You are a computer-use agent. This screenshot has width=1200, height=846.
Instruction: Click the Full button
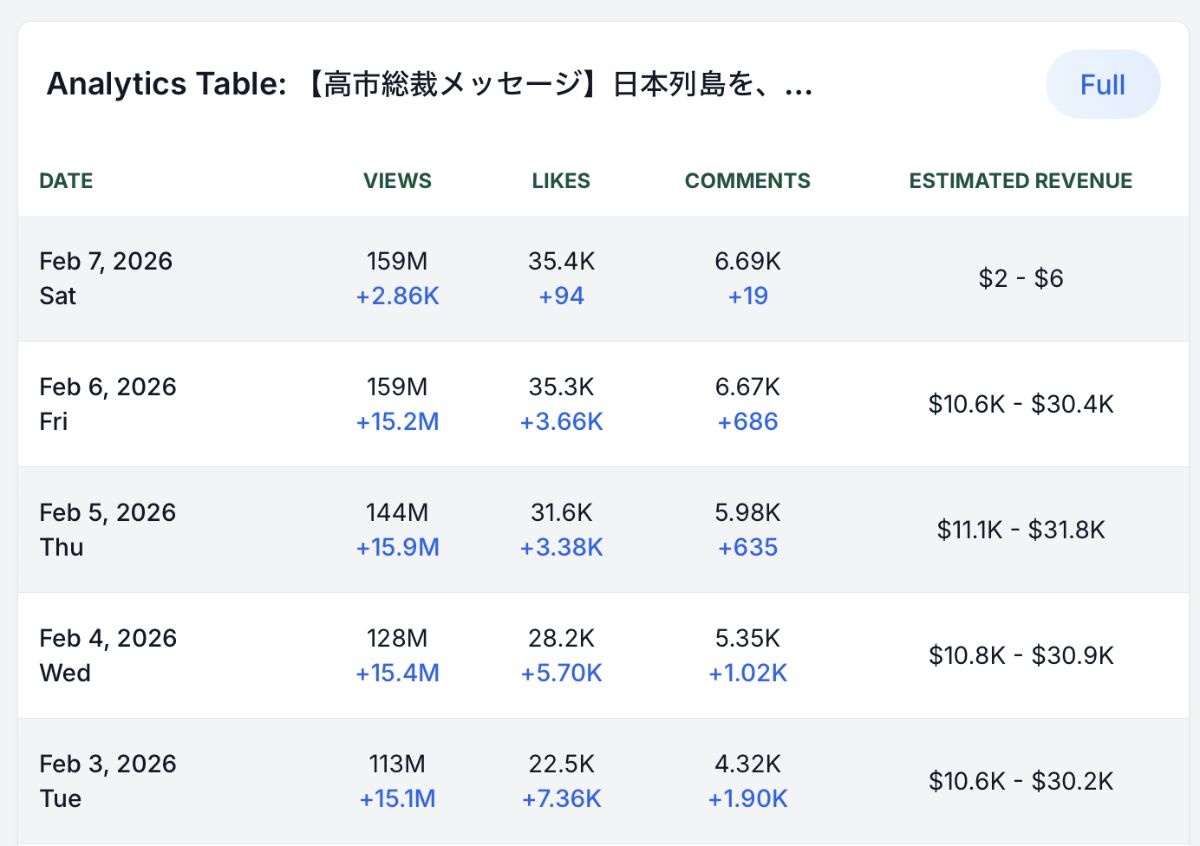[1102, 85]
